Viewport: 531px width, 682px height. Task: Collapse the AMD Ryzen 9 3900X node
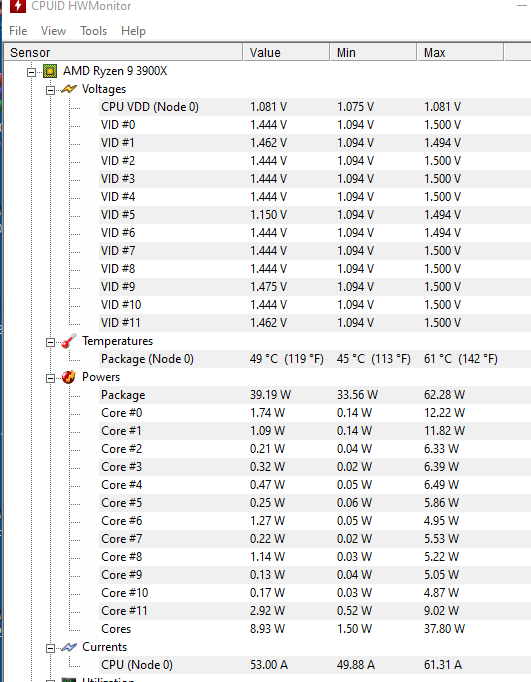[x=31, y=72]
